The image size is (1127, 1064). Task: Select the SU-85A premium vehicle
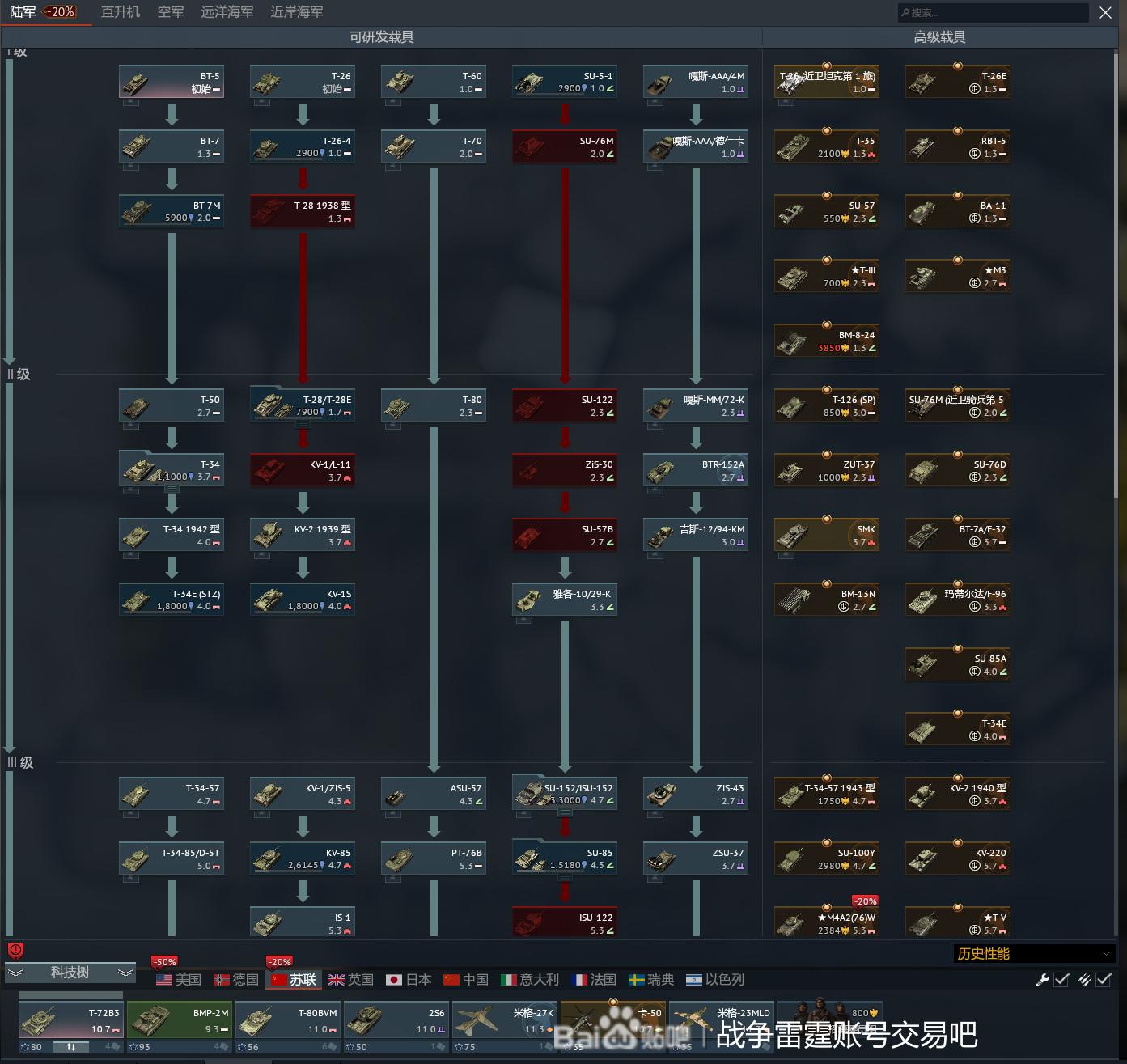click(x=958, y=664)
